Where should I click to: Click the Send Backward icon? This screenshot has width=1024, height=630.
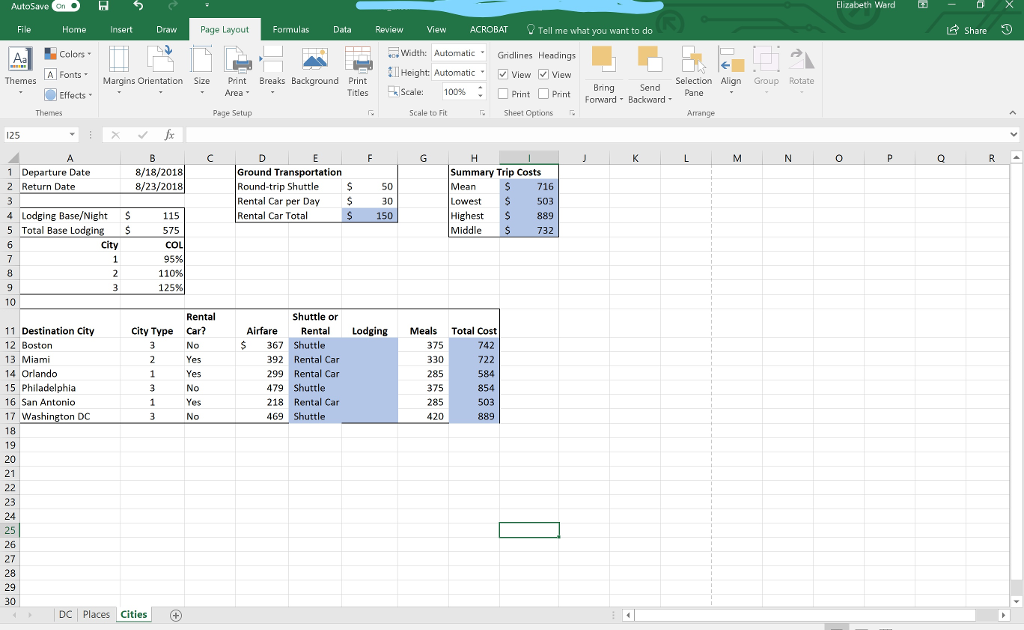point(649,59)
